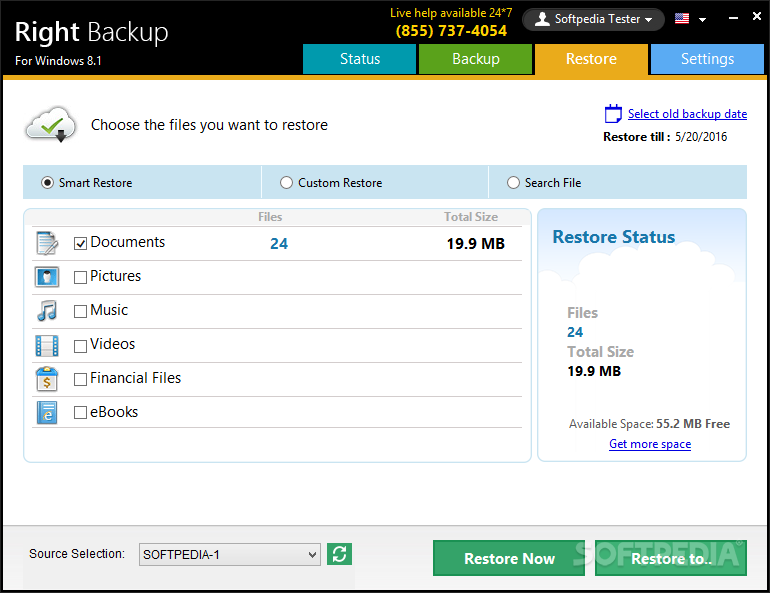The image size is (770, 593).
Task: Click the US flag language icon
Action: coord(682,19)
